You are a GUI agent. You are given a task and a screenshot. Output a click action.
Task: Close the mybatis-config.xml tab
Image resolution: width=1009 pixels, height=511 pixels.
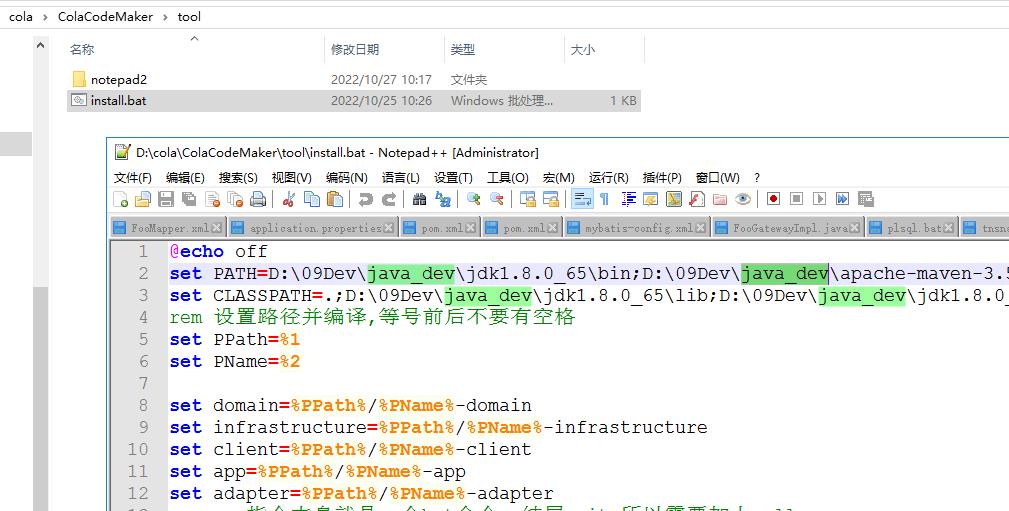[701, 228]
